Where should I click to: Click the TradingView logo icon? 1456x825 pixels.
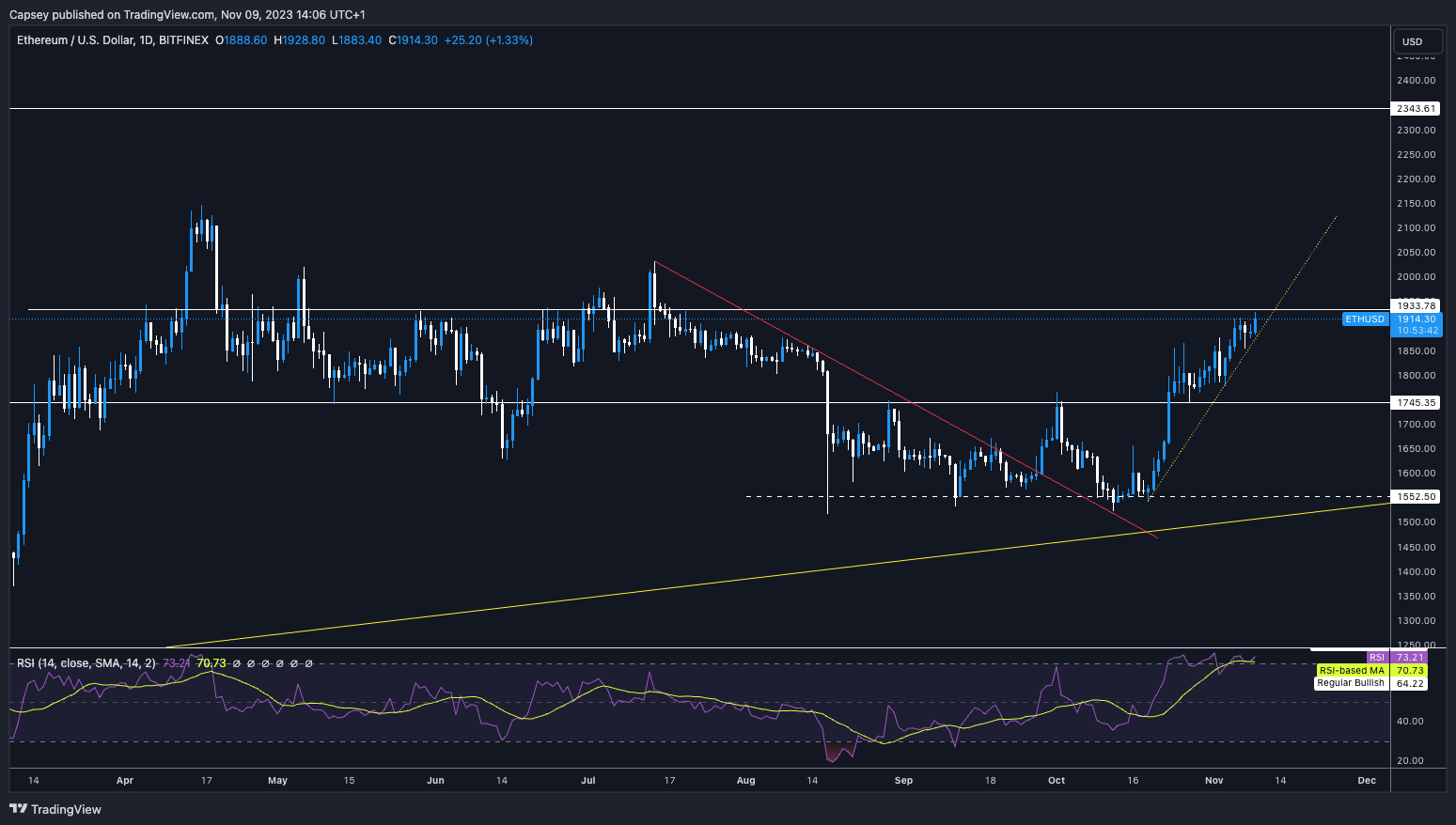click(x=16, y=809)
